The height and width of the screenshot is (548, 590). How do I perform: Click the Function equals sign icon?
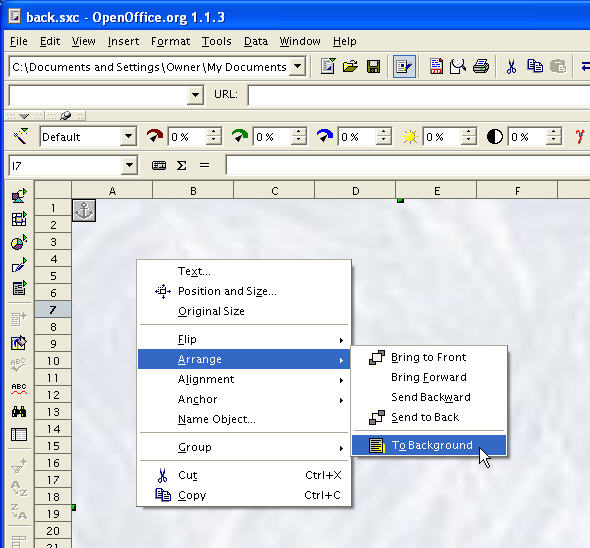click(204, 165)
